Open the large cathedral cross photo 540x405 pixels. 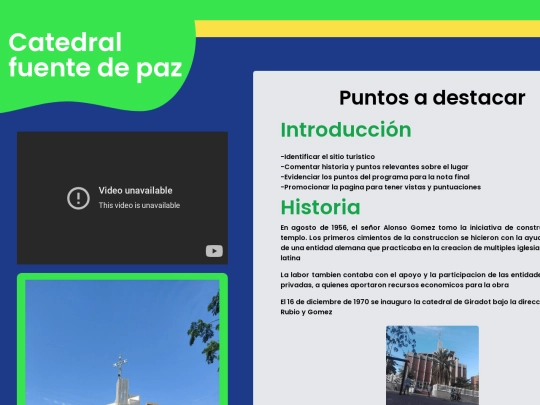(x=122, y=342)
